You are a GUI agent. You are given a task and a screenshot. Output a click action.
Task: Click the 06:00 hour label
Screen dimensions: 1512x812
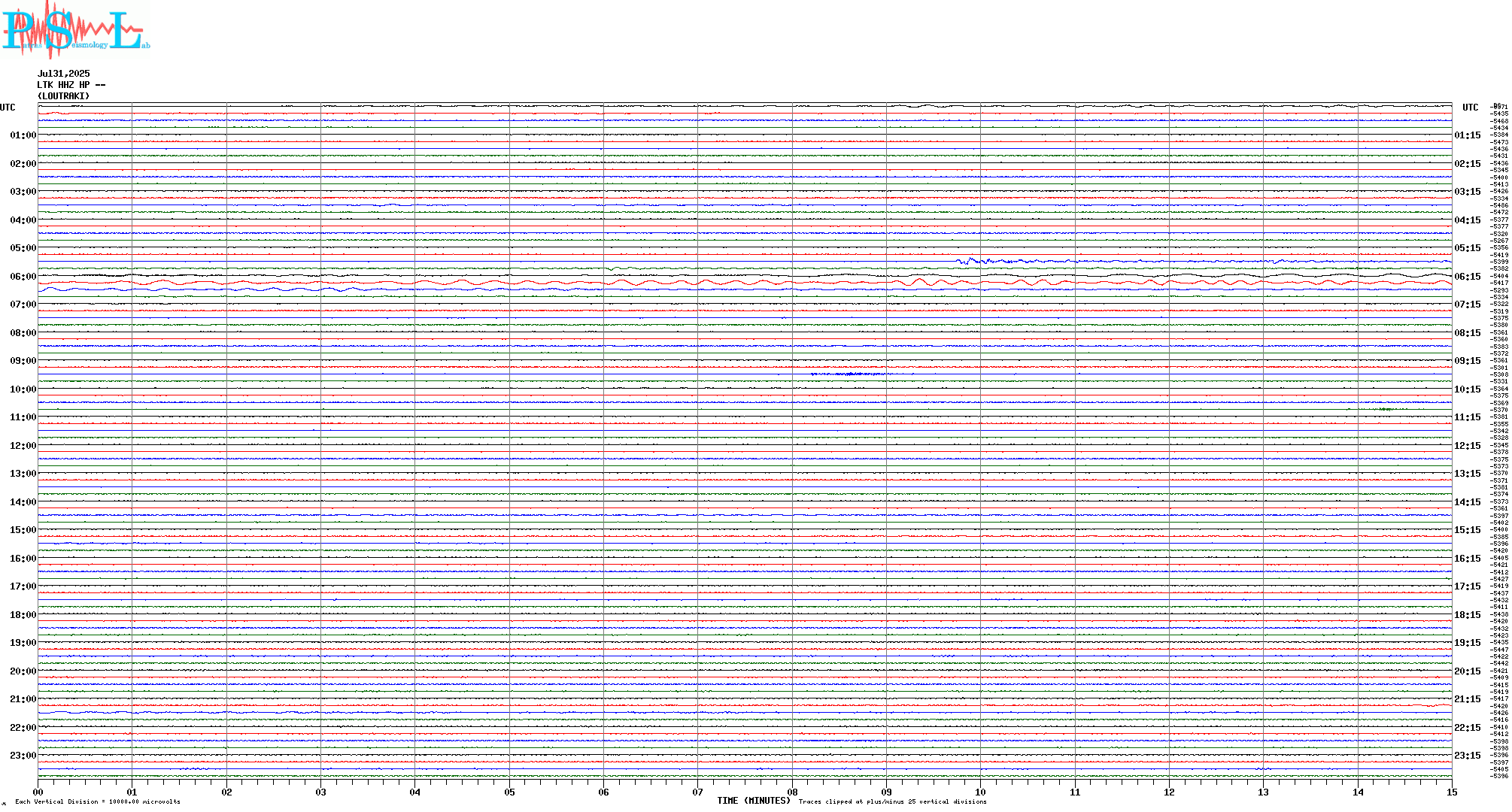[x=23, y=277]
